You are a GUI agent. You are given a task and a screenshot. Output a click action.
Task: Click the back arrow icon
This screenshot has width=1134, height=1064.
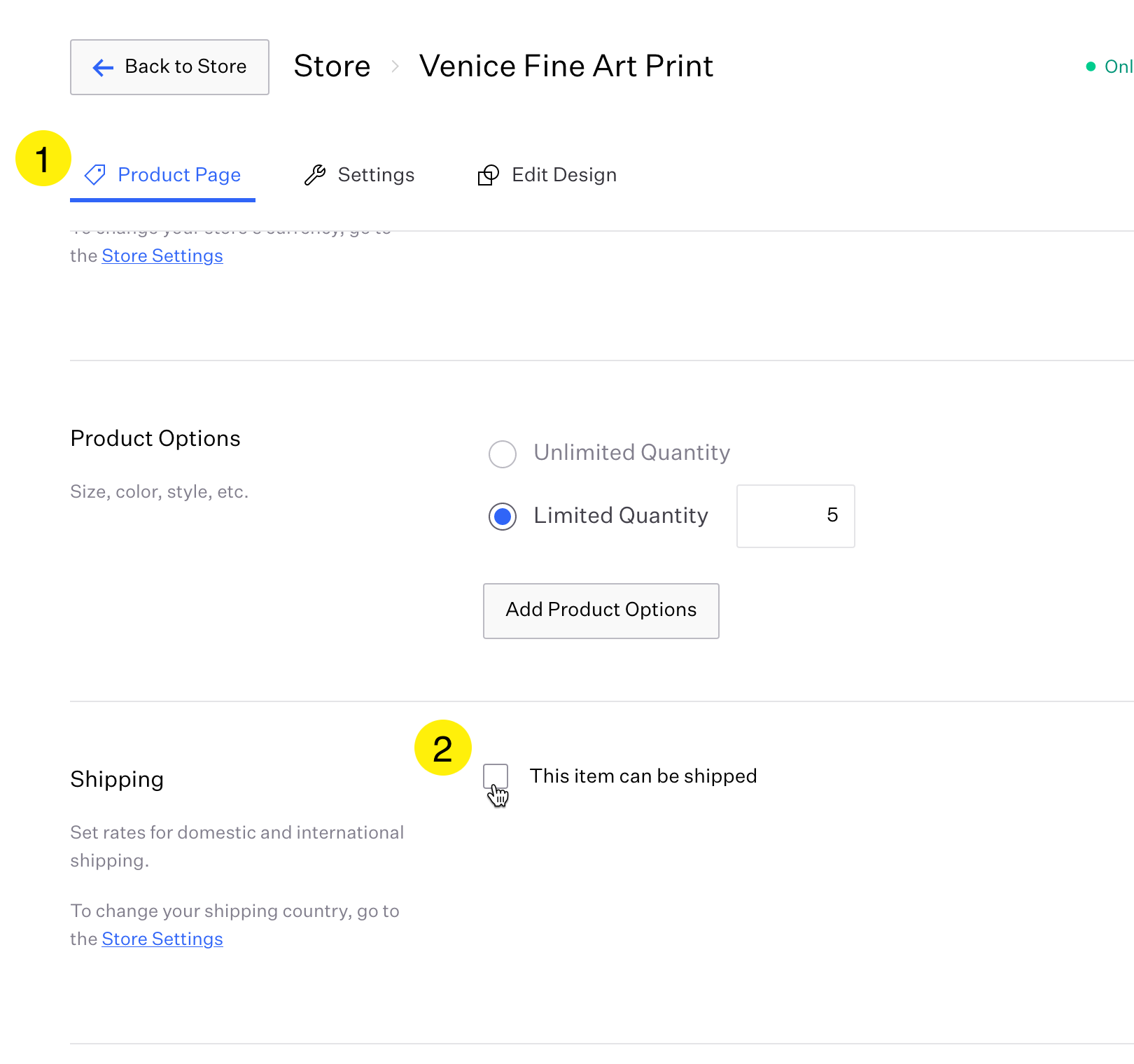click(103, 67)
